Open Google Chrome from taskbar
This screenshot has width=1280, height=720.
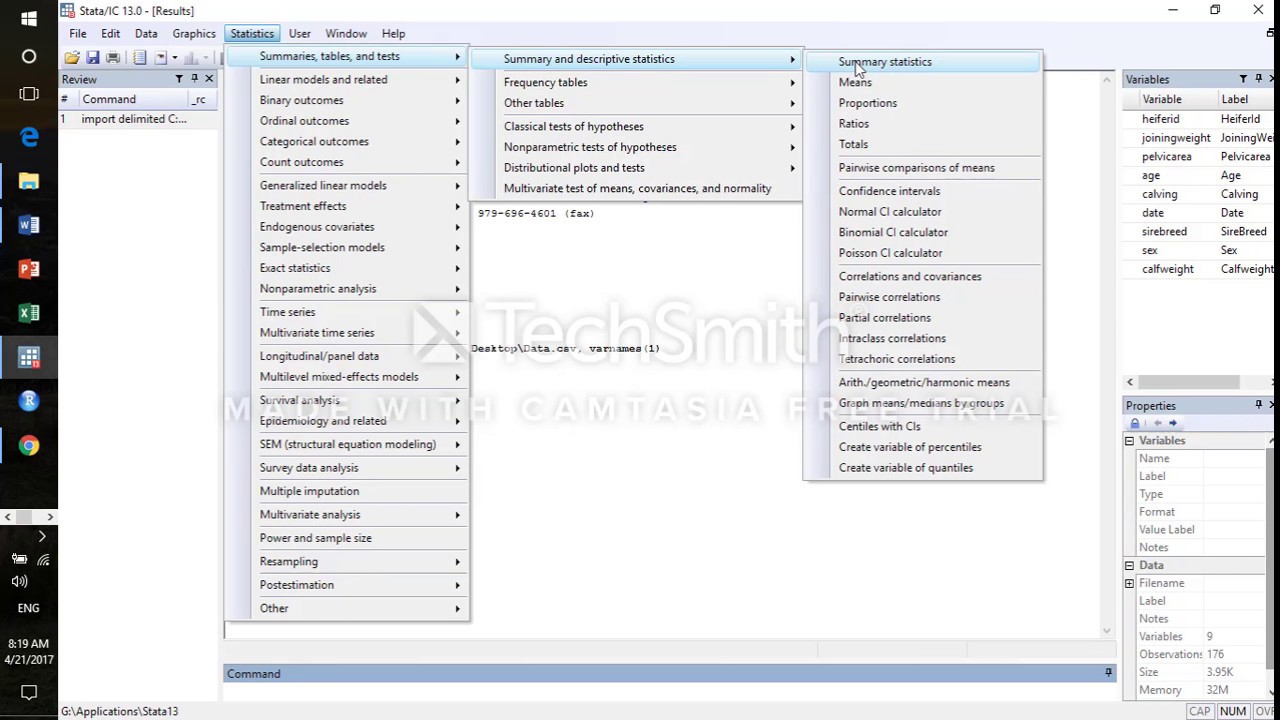(x=29, y=446)
